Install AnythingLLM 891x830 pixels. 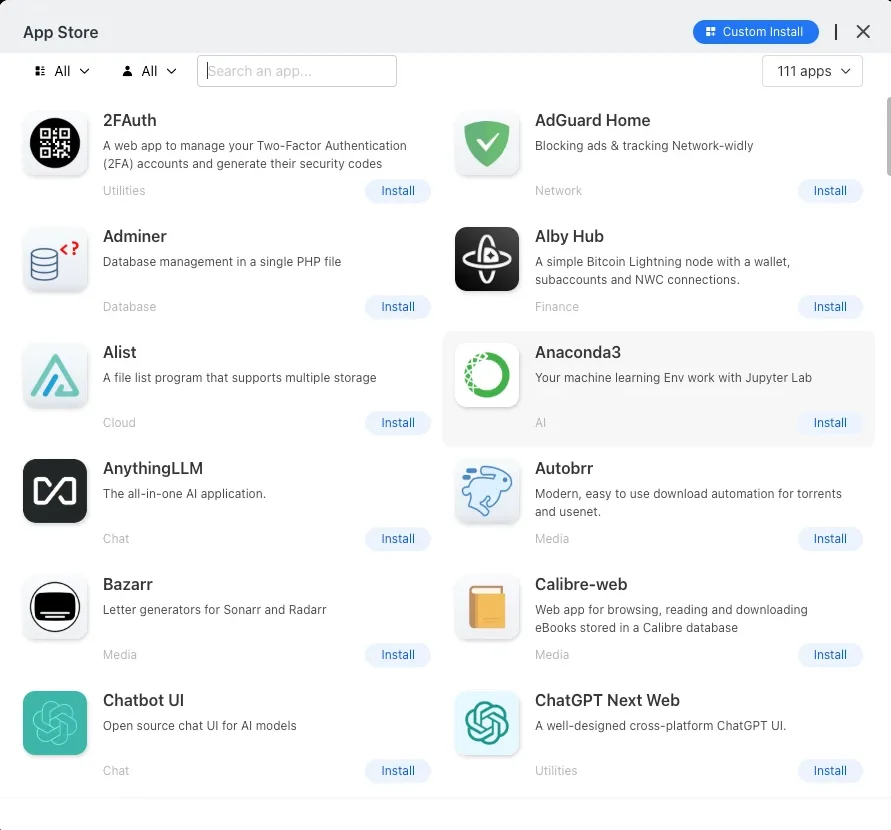(398, 539)
